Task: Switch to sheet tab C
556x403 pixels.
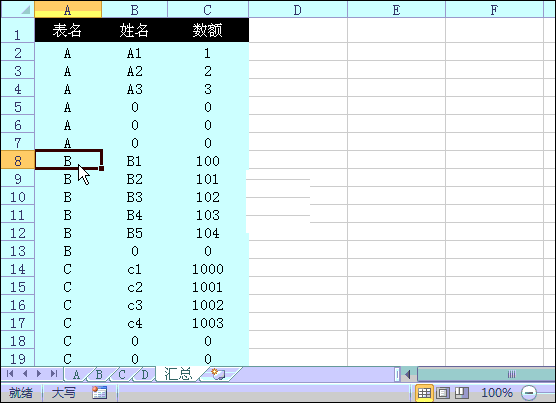Action: [122, 374]
